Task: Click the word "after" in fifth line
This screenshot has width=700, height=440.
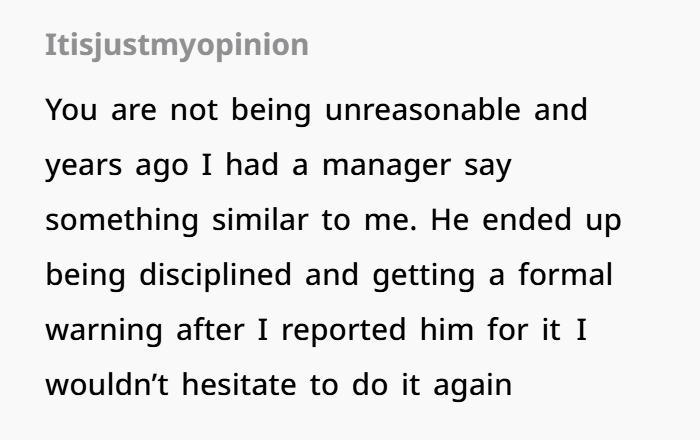Action: click(210, 330)
